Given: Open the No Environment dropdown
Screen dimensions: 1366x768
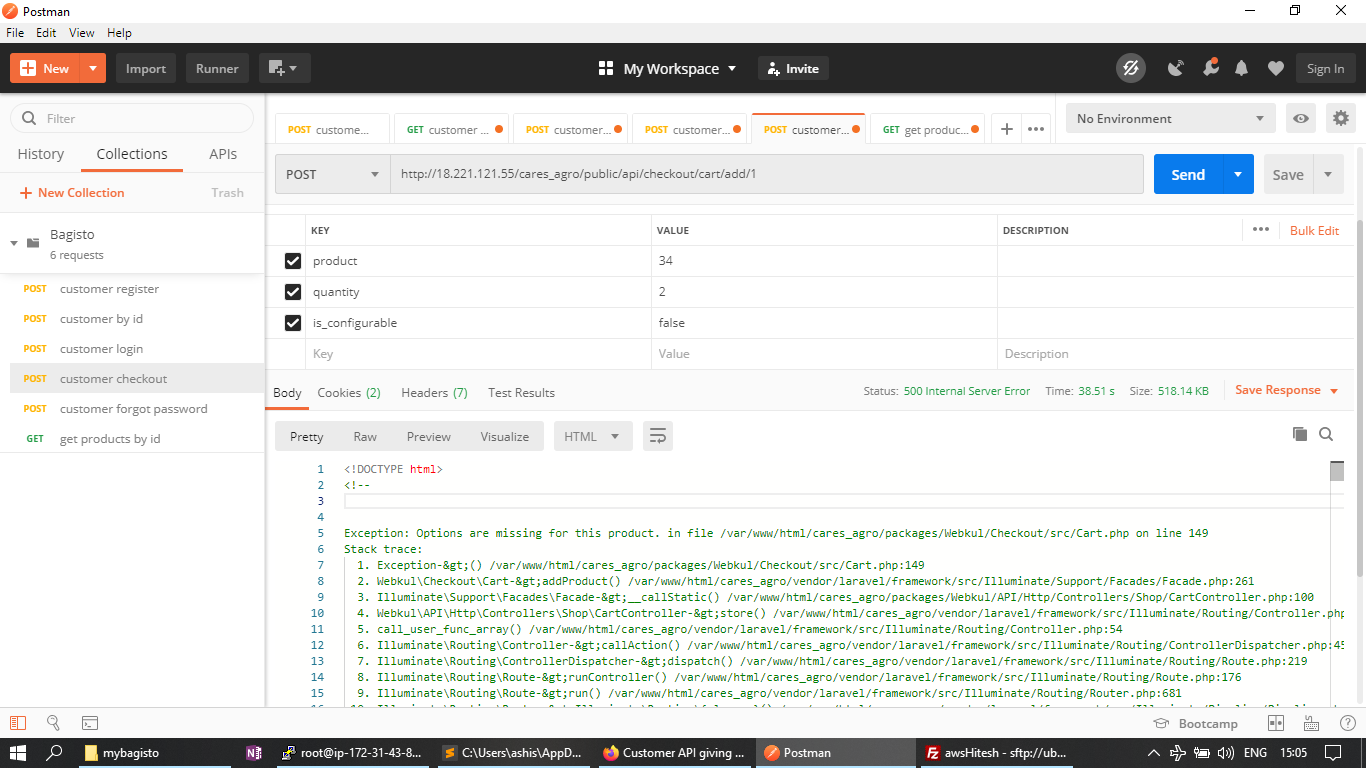Looking at the screenshot, I should pyautogui.click(x=1171, y=118).
